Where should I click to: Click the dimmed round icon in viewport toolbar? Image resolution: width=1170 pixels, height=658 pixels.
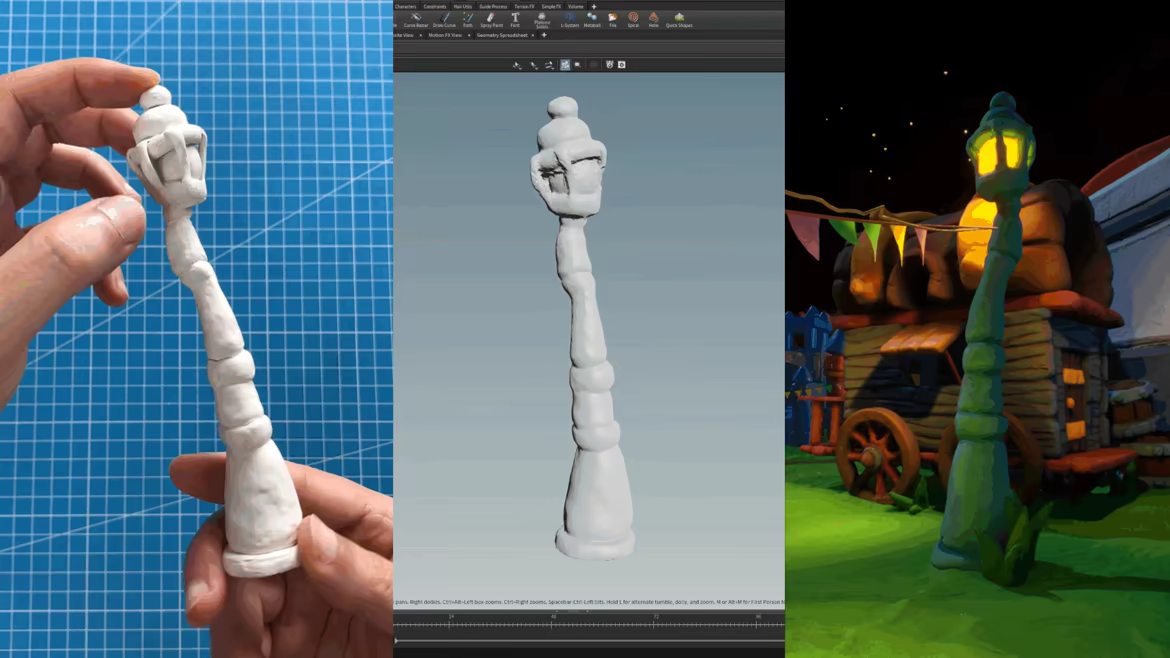tap(594, 65)
